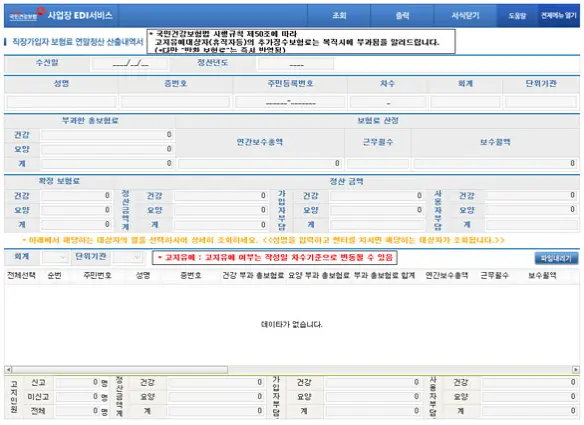Open the 출력 menu
The image size is (584, 425).
coord(402,16)
